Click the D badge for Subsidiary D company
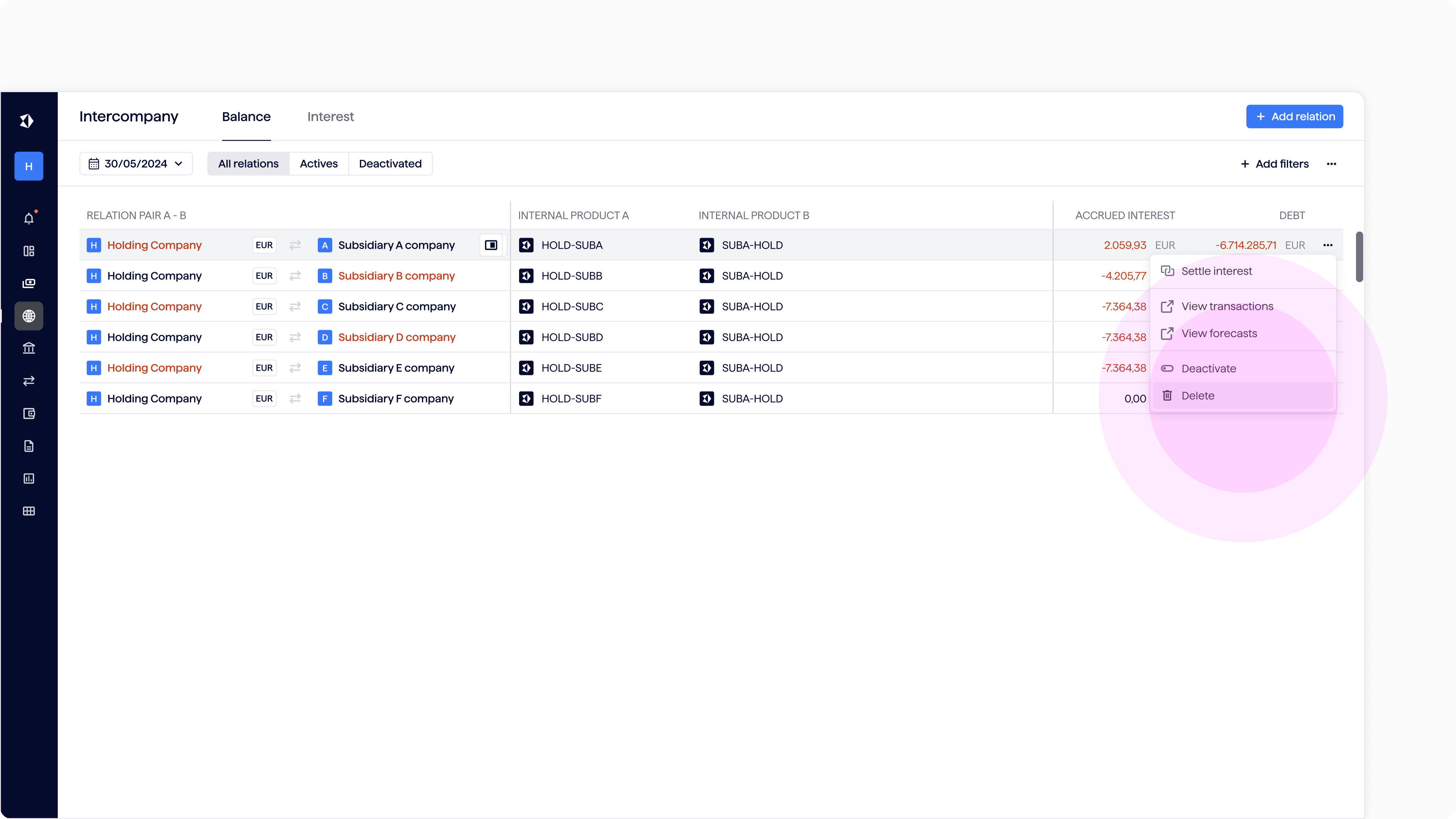The width and height of the screenshot is (1456, 819). (325, 337)
